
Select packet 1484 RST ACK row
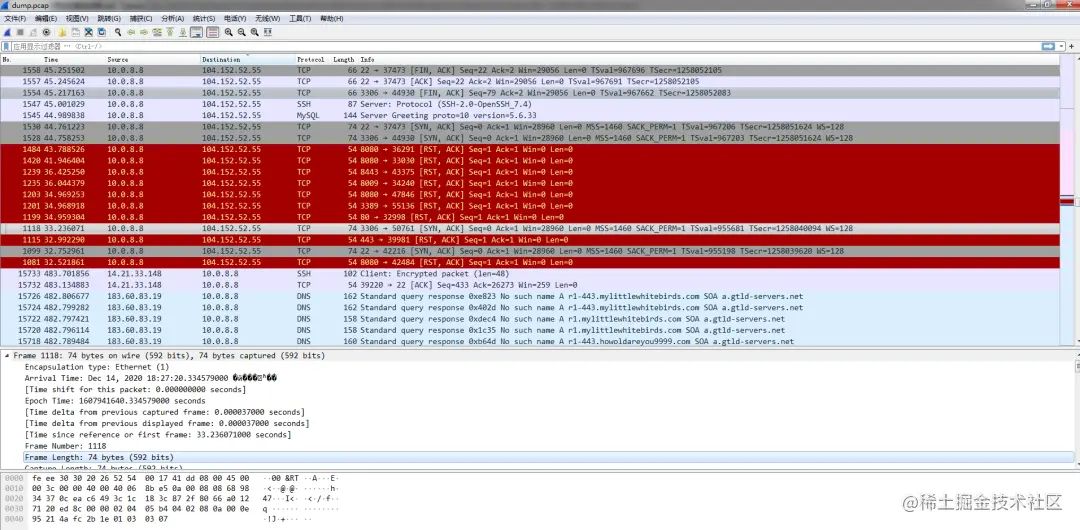pos(530,149)
